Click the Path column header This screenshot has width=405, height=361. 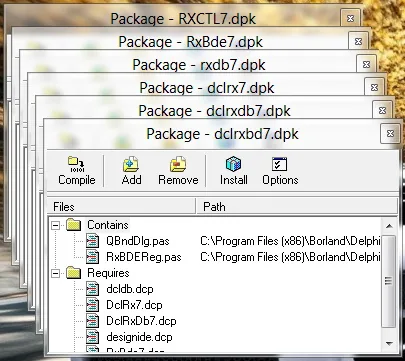(x=297, y=206)
